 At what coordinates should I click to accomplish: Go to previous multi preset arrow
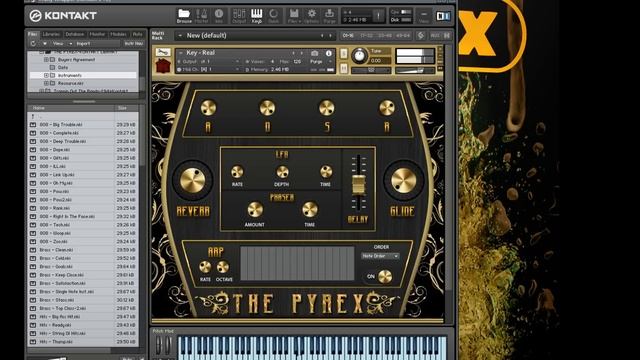(x=322, y=36)
